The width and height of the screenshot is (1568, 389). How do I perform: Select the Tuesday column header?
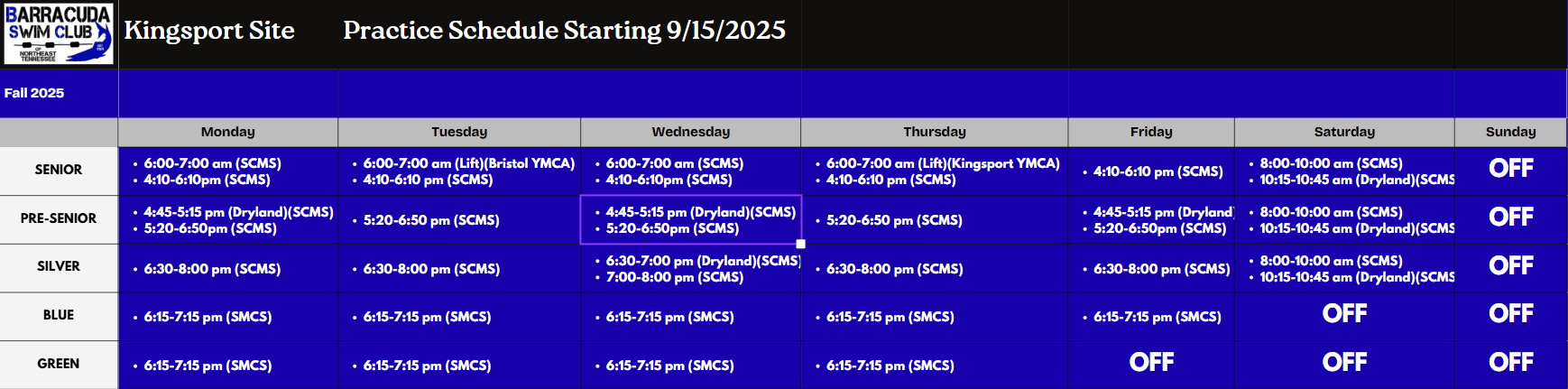click(459, 132)
